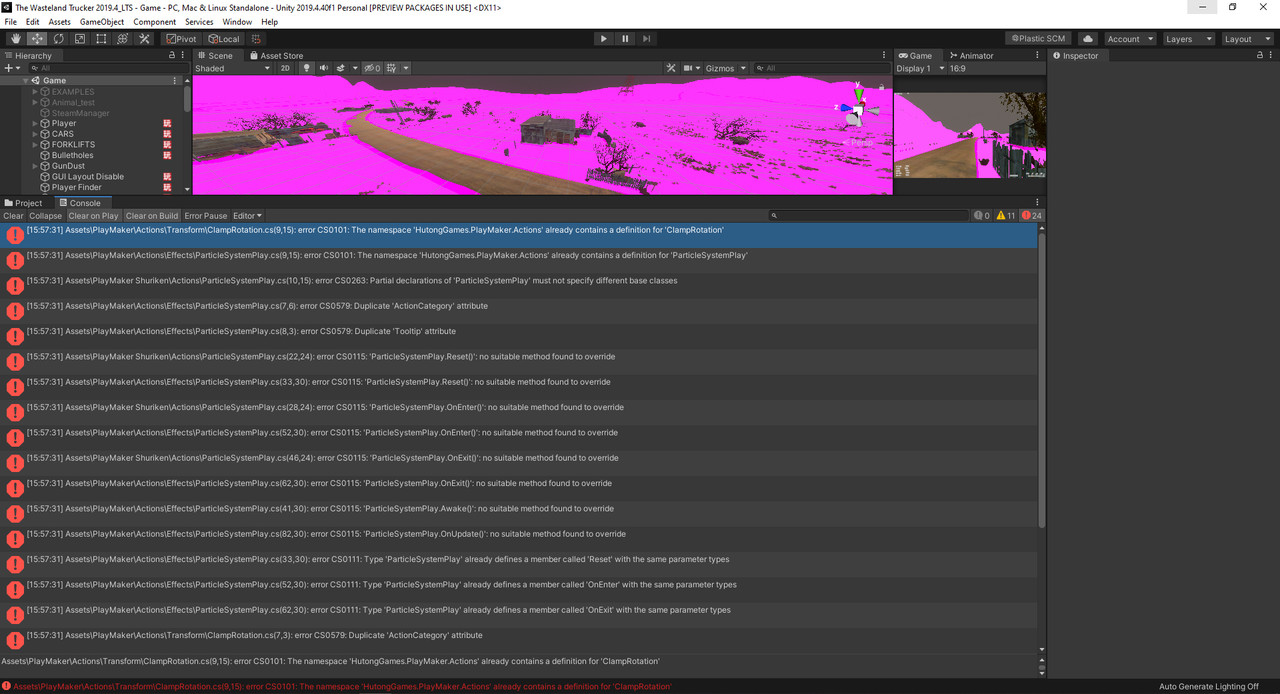Click console Clear button

pos(13,216)
